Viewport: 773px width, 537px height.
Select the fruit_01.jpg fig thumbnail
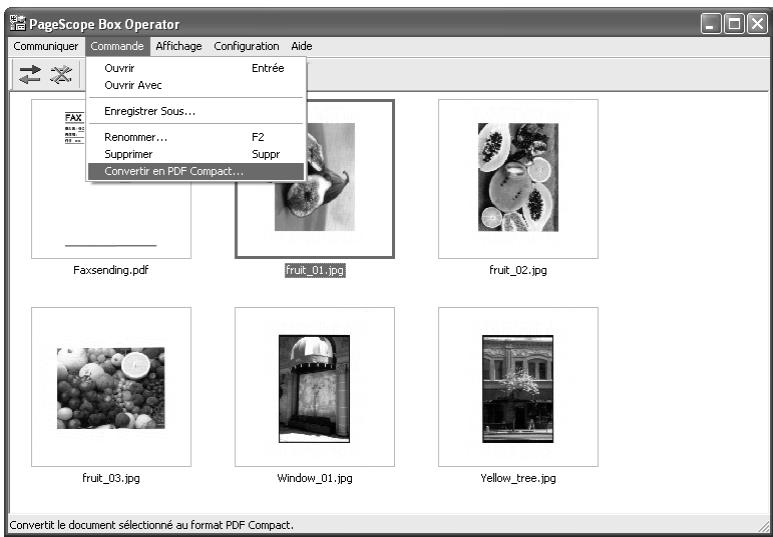pos(315,179)
